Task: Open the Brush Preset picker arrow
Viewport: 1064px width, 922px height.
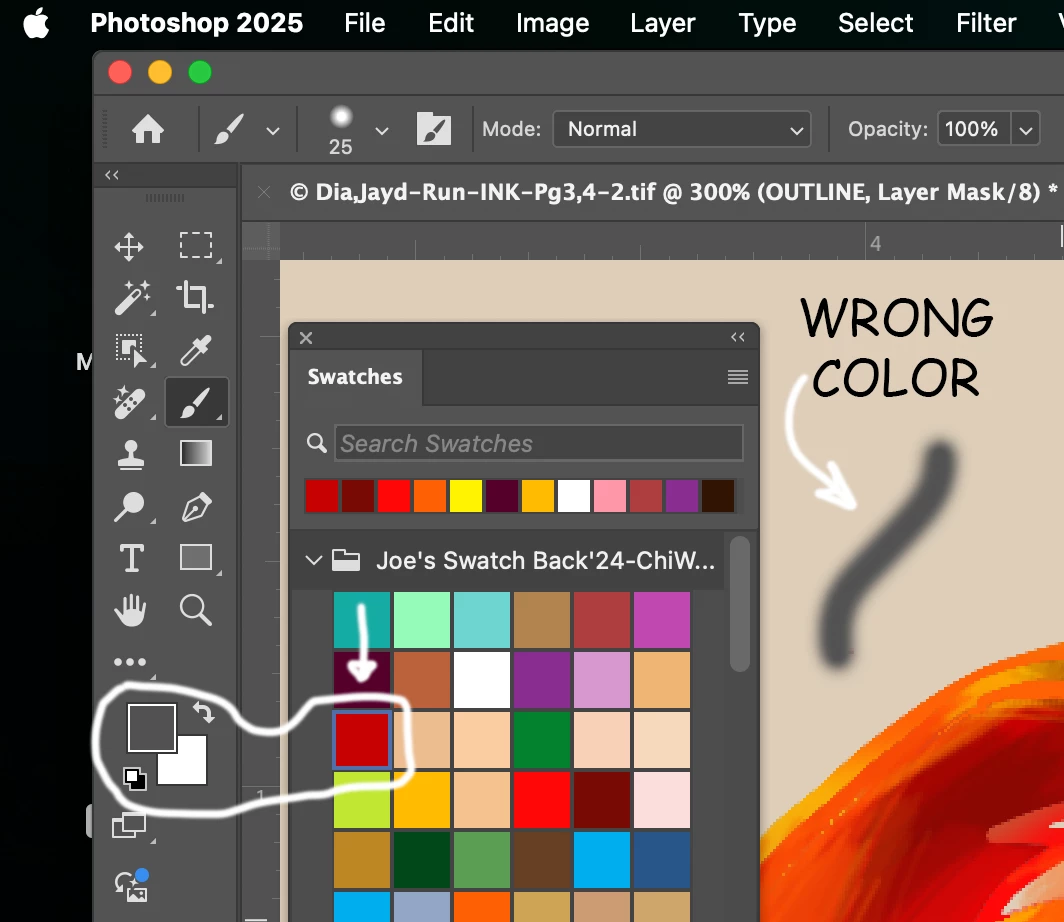Action: [382, 130]
